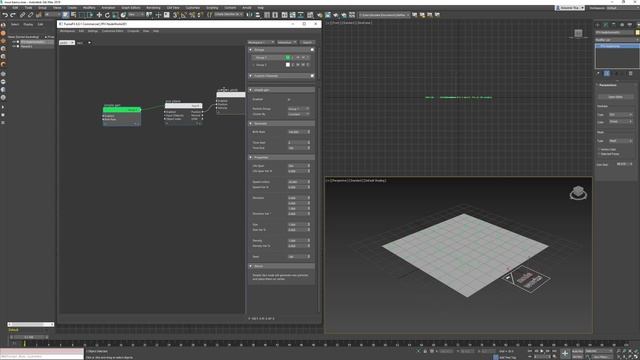Activate the Select and Move tool
640x360 pixels.
point(99,15)
